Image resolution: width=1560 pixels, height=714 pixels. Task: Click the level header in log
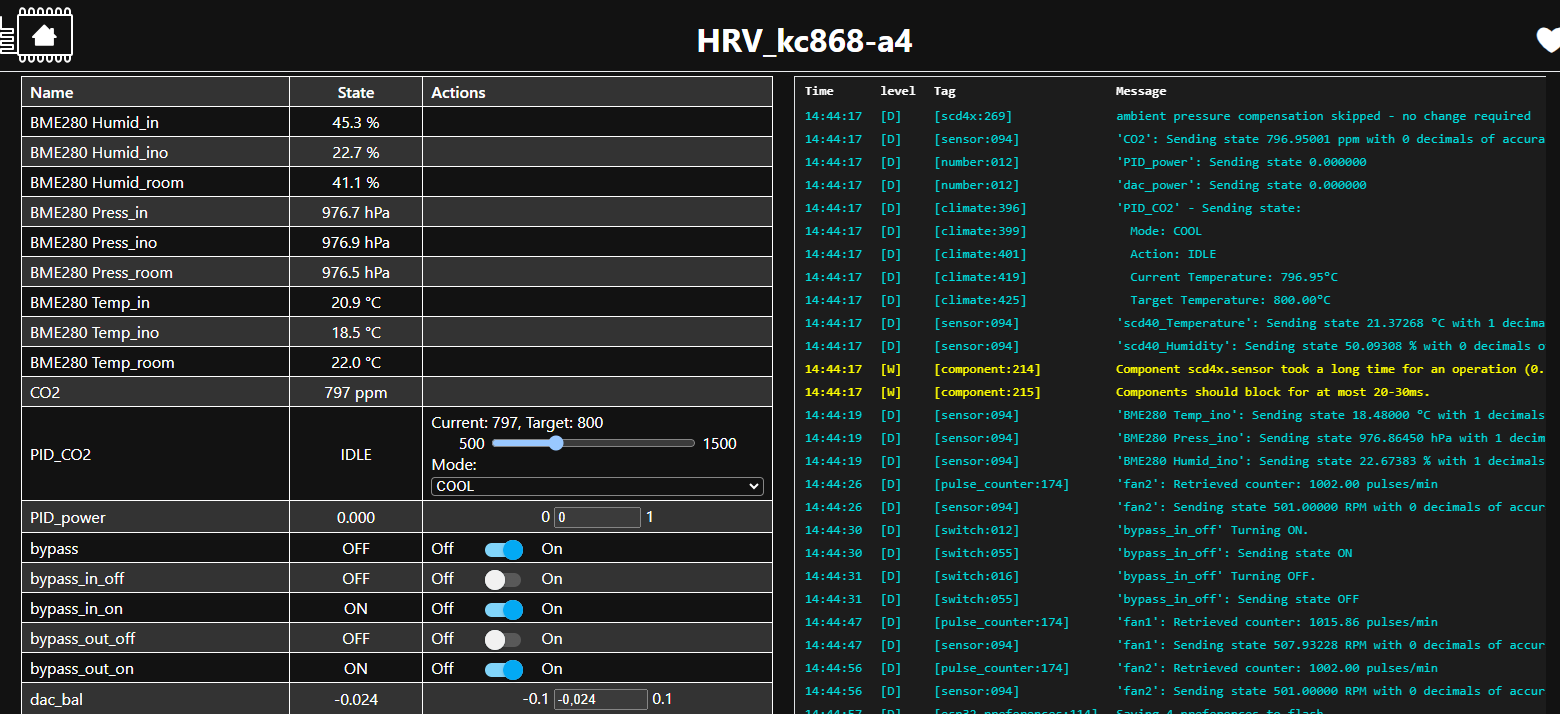pos(898,91)
